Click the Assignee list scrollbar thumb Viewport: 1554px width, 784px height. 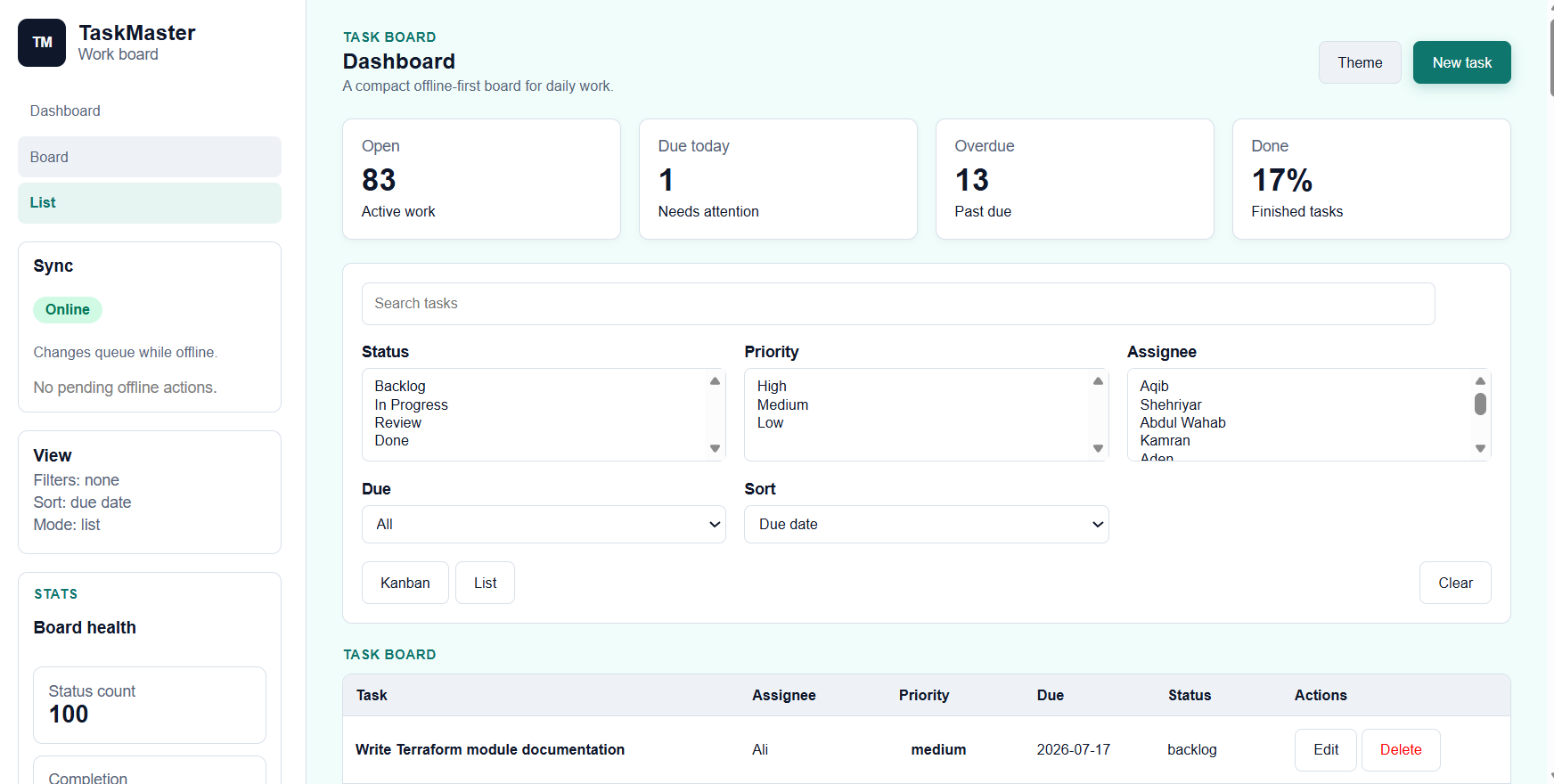(1480, 404)
